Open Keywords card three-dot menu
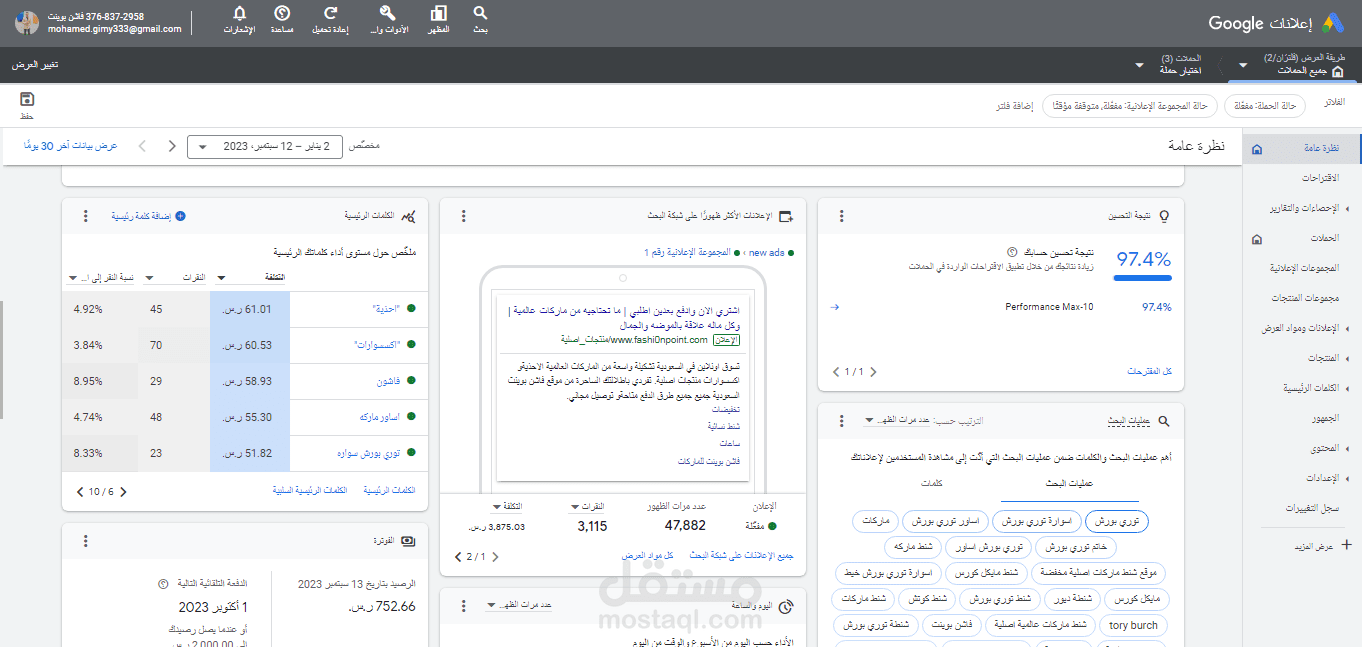Screen dimensions: 1362x647 point(86,216)
